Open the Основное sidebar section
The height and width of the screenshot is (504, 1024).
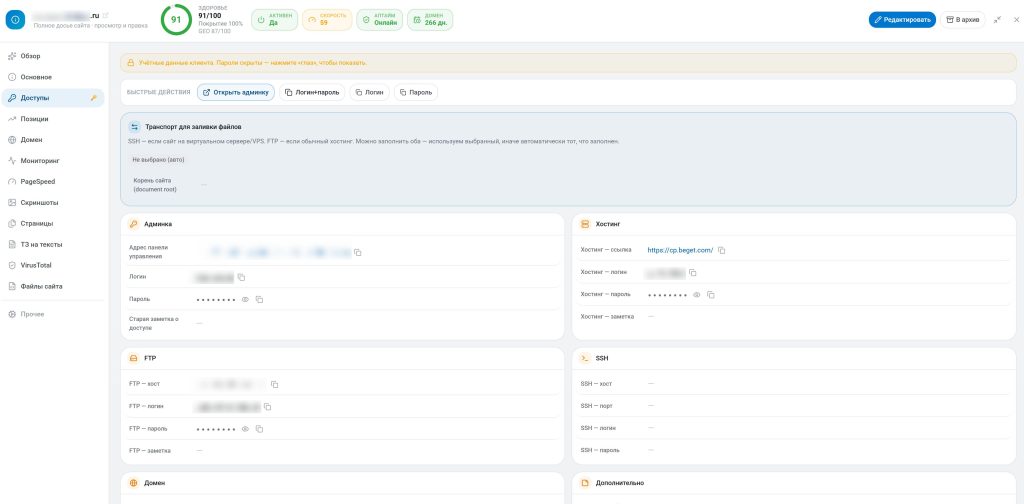(53, 77)
